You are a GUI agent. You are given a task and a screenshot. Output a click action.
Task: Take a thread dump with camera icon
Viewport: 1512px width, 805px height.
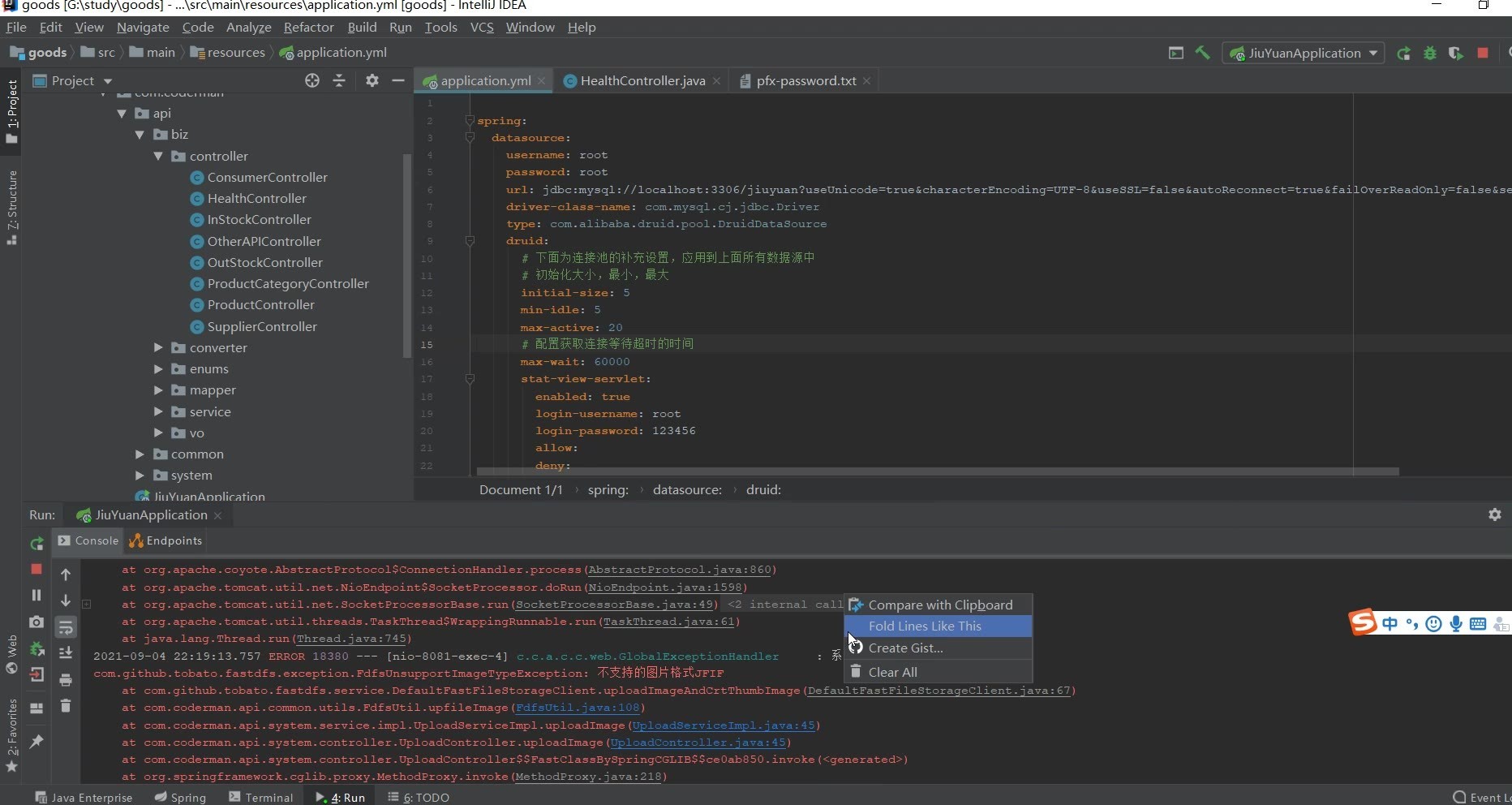pyautogui.click(x=37, y=622)
